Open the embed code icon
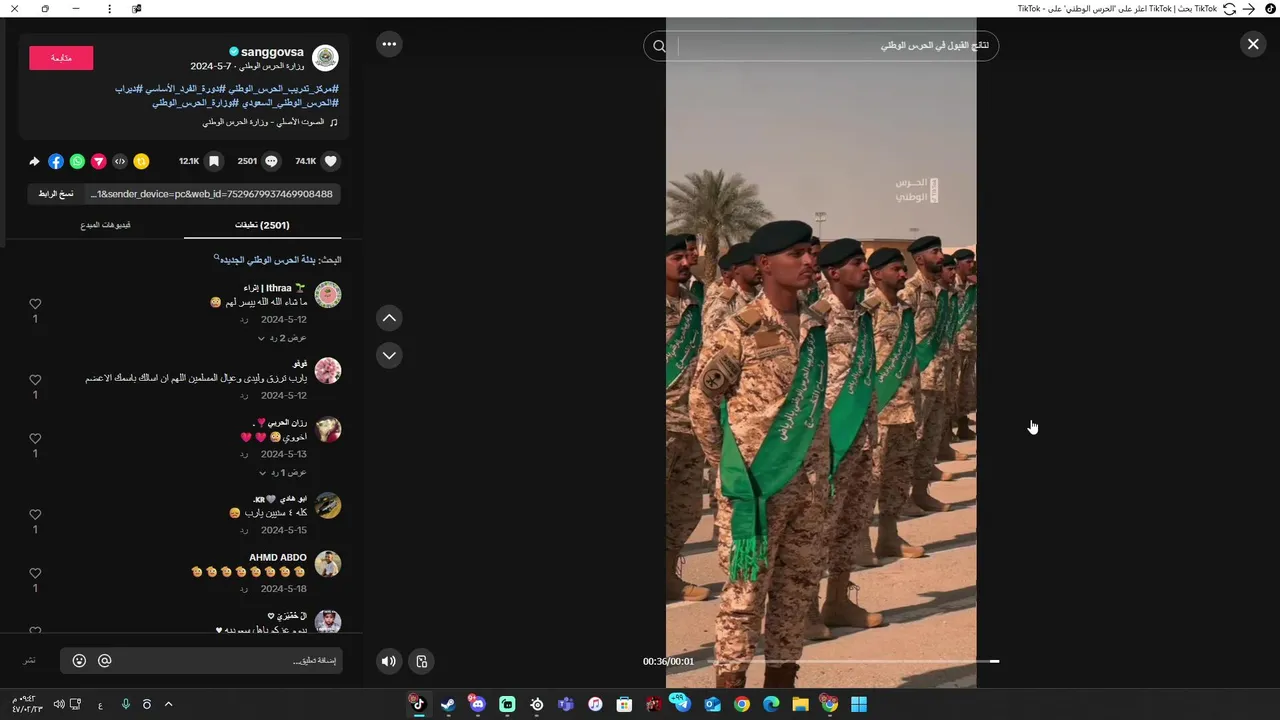 click(120, 161)
